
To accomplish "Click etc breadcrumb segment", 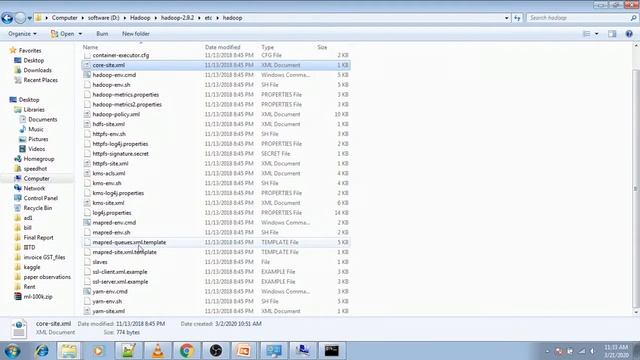I will click(208, 18).
